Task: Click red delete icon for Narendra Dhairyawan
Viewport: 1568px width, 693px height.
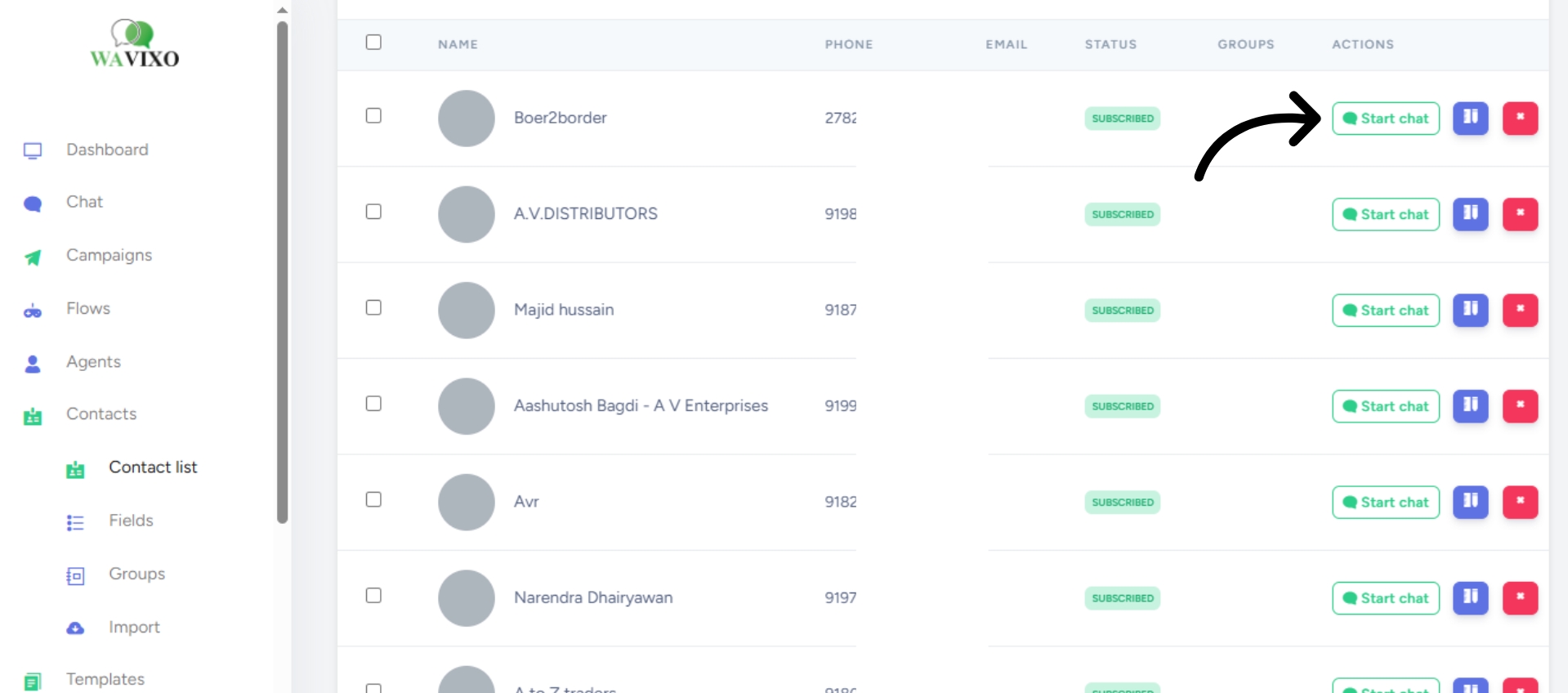Action: 1521,598
